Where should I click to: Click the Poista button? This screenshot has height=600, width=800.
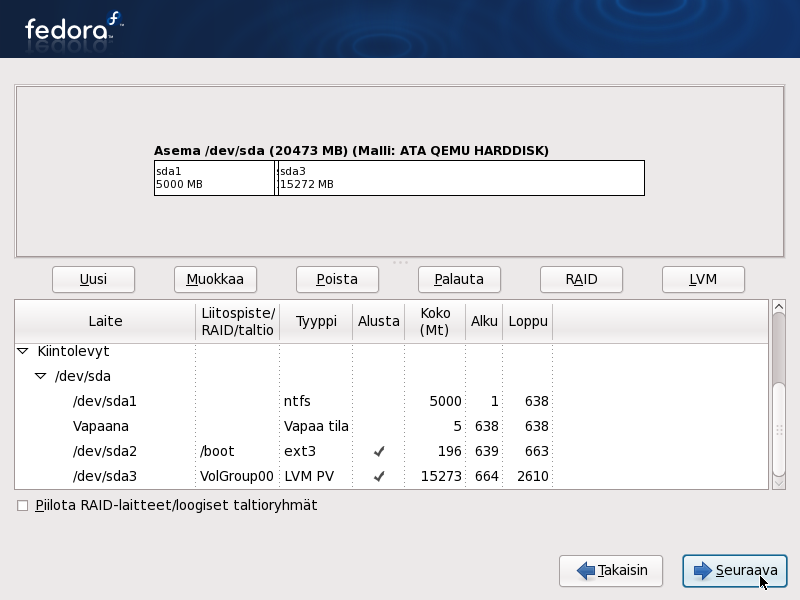coord(337,279)
